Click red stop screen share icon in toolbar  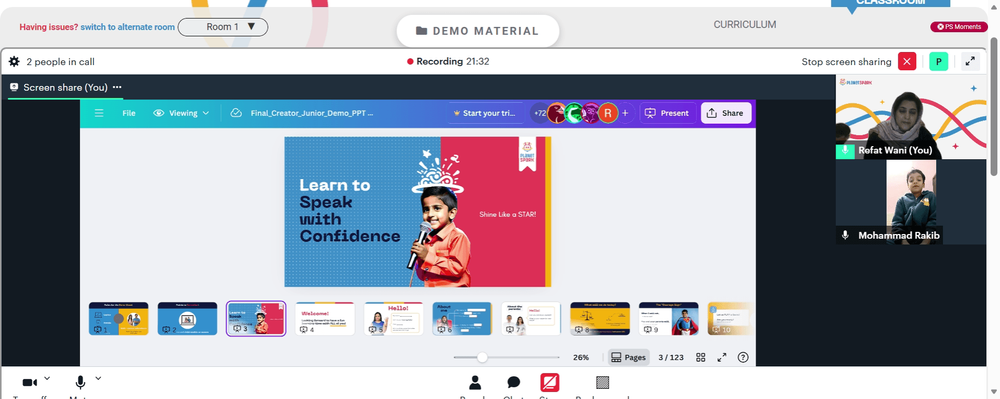[x=550, y=382]
